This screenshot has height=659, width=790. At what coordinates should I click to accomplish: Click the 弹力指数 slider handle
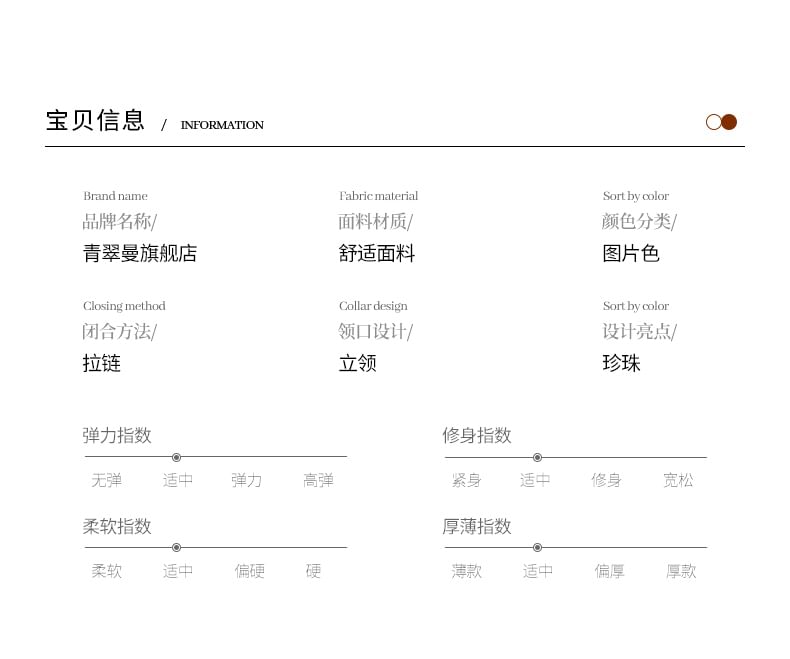(176, 457)
